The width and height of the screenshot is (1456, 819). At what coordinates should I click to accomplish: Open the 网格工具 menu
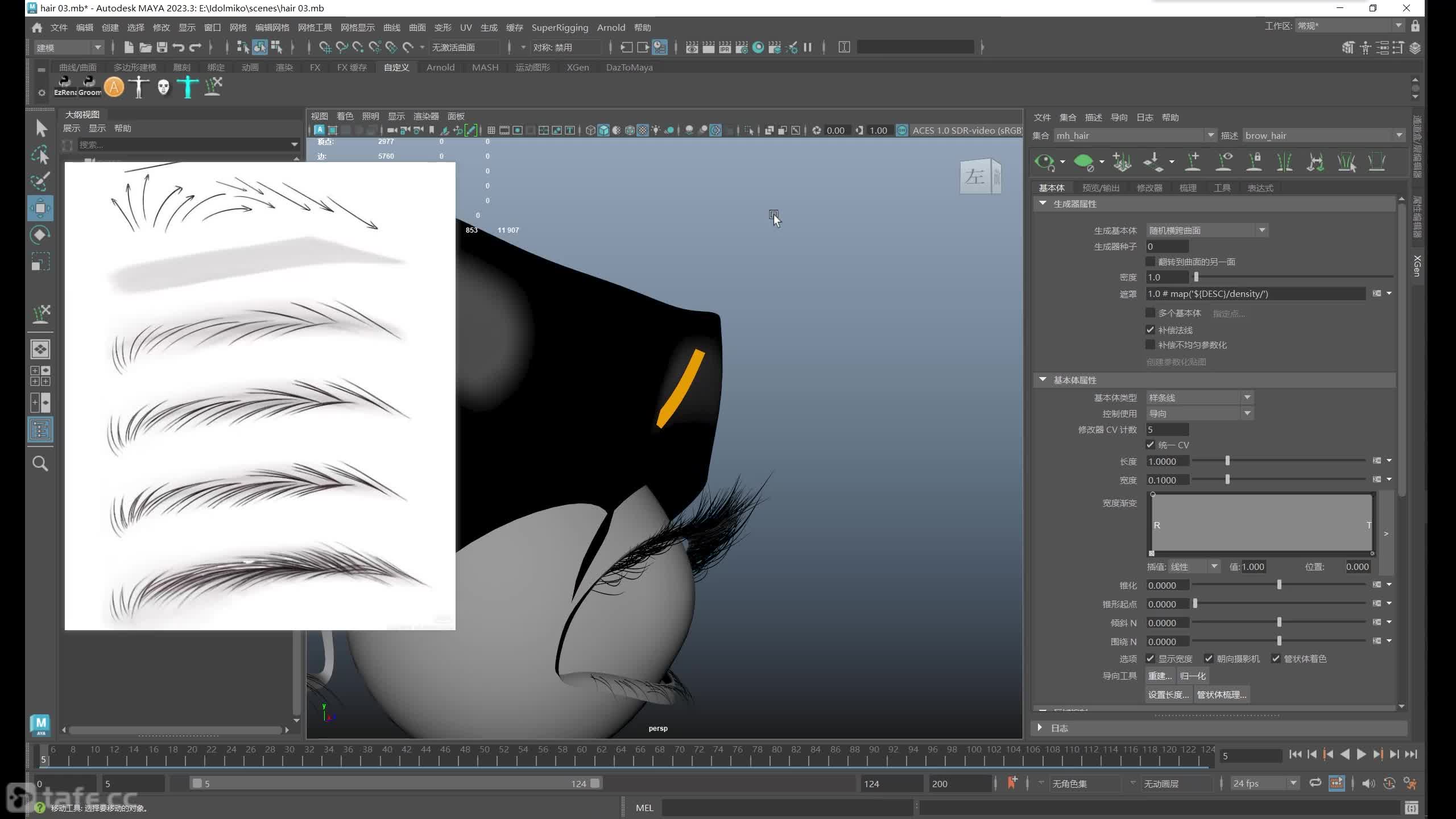pos(315,27)
